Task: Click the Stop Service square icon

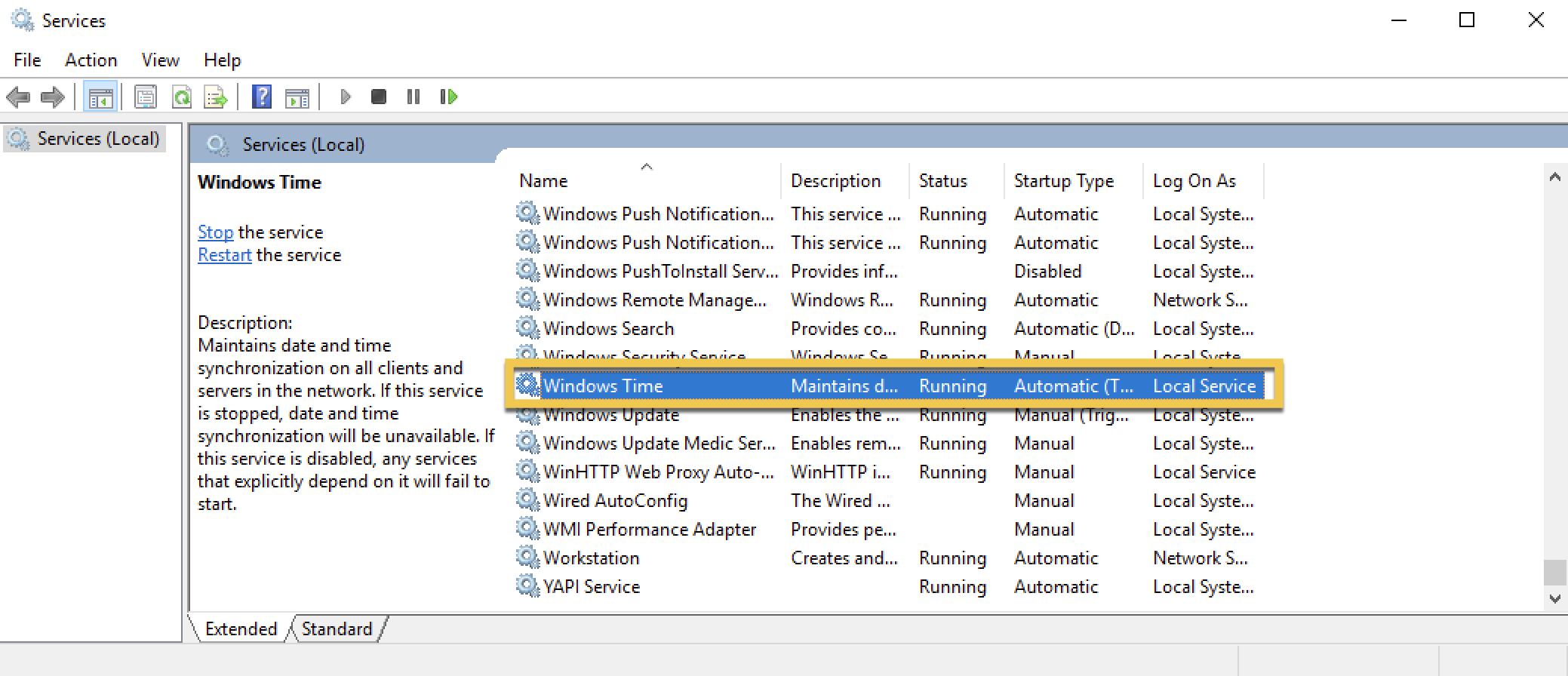Action: point(379,97)
